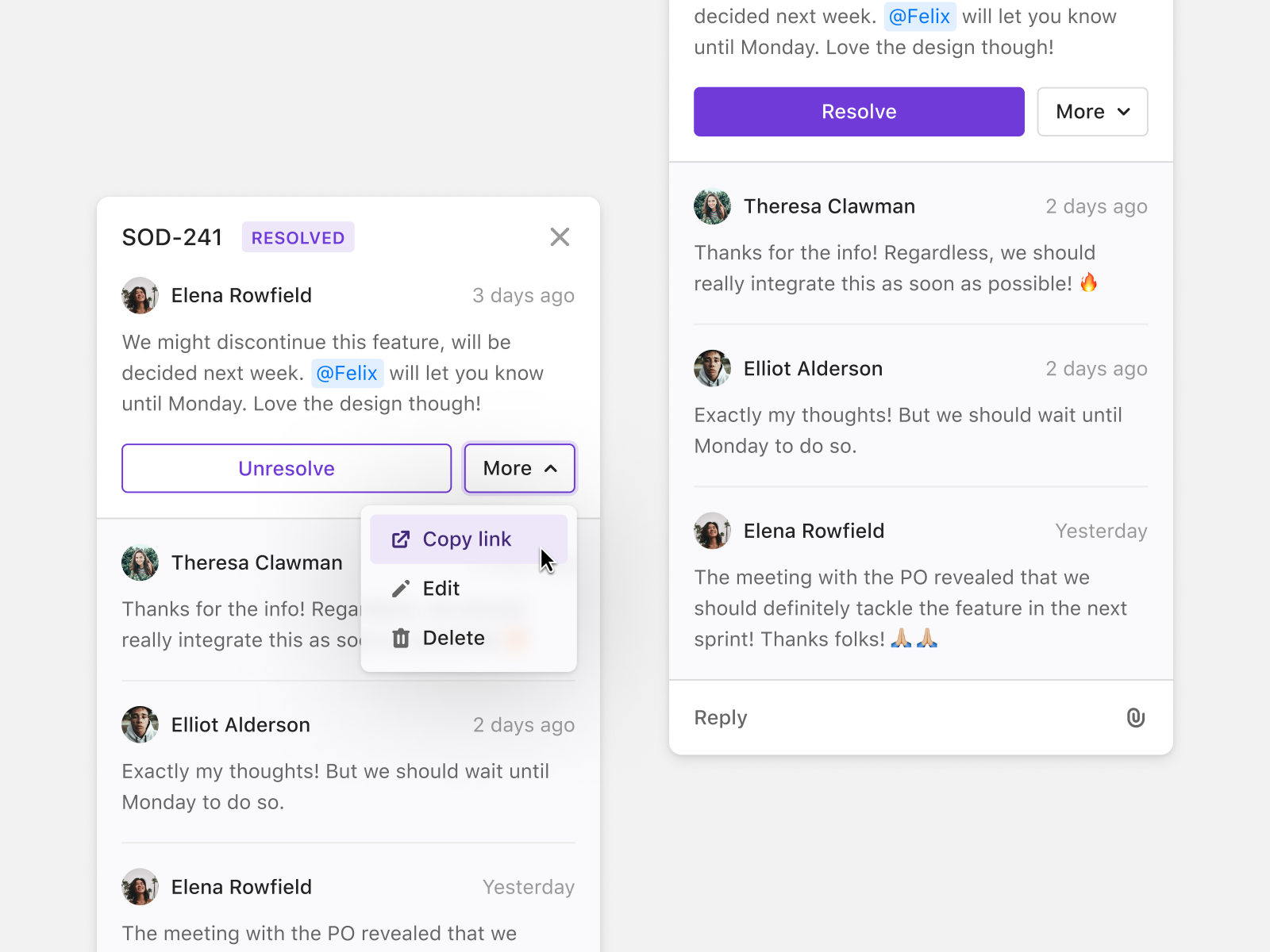Click the Reply field to start typing
This screenshot has height=952, width=1270.
click(x=720, y=717)
